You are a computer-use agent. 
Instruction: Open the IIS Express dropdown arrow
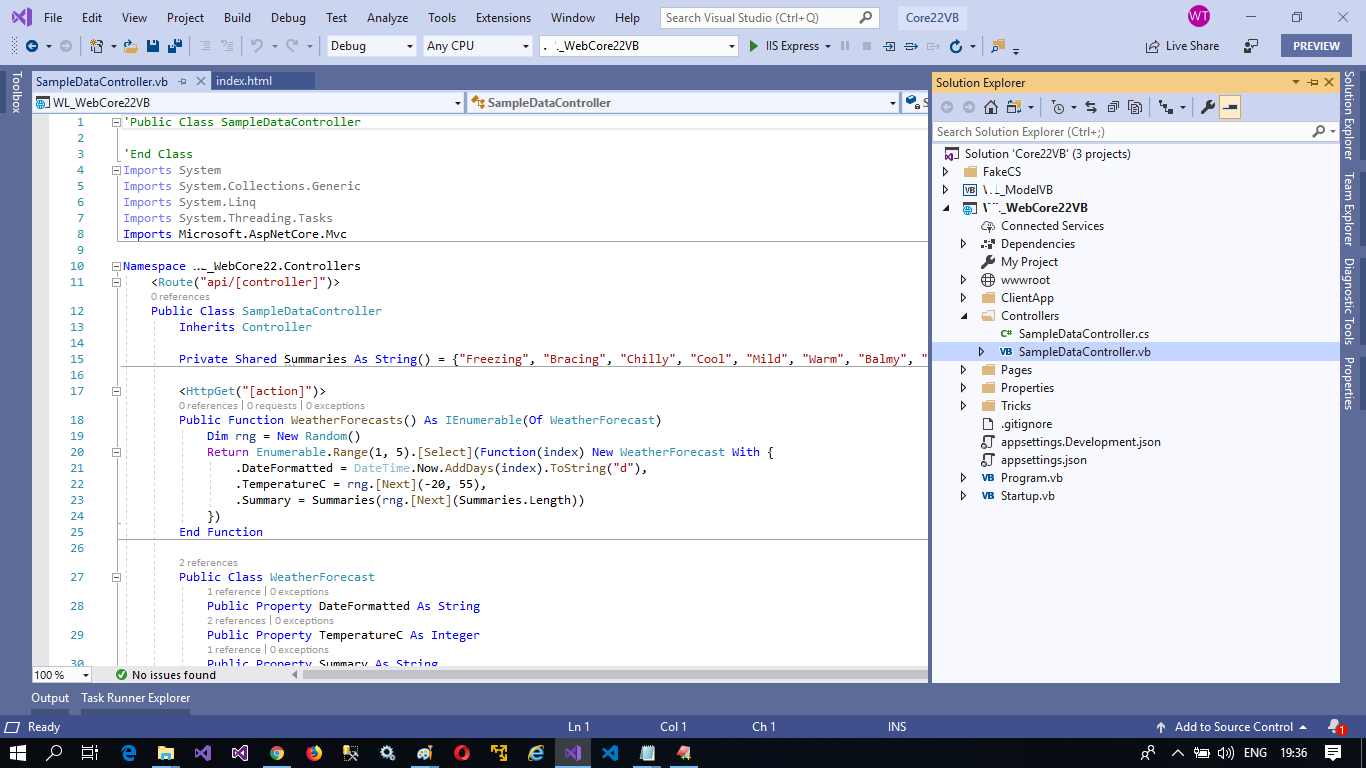tap(826, 46)
